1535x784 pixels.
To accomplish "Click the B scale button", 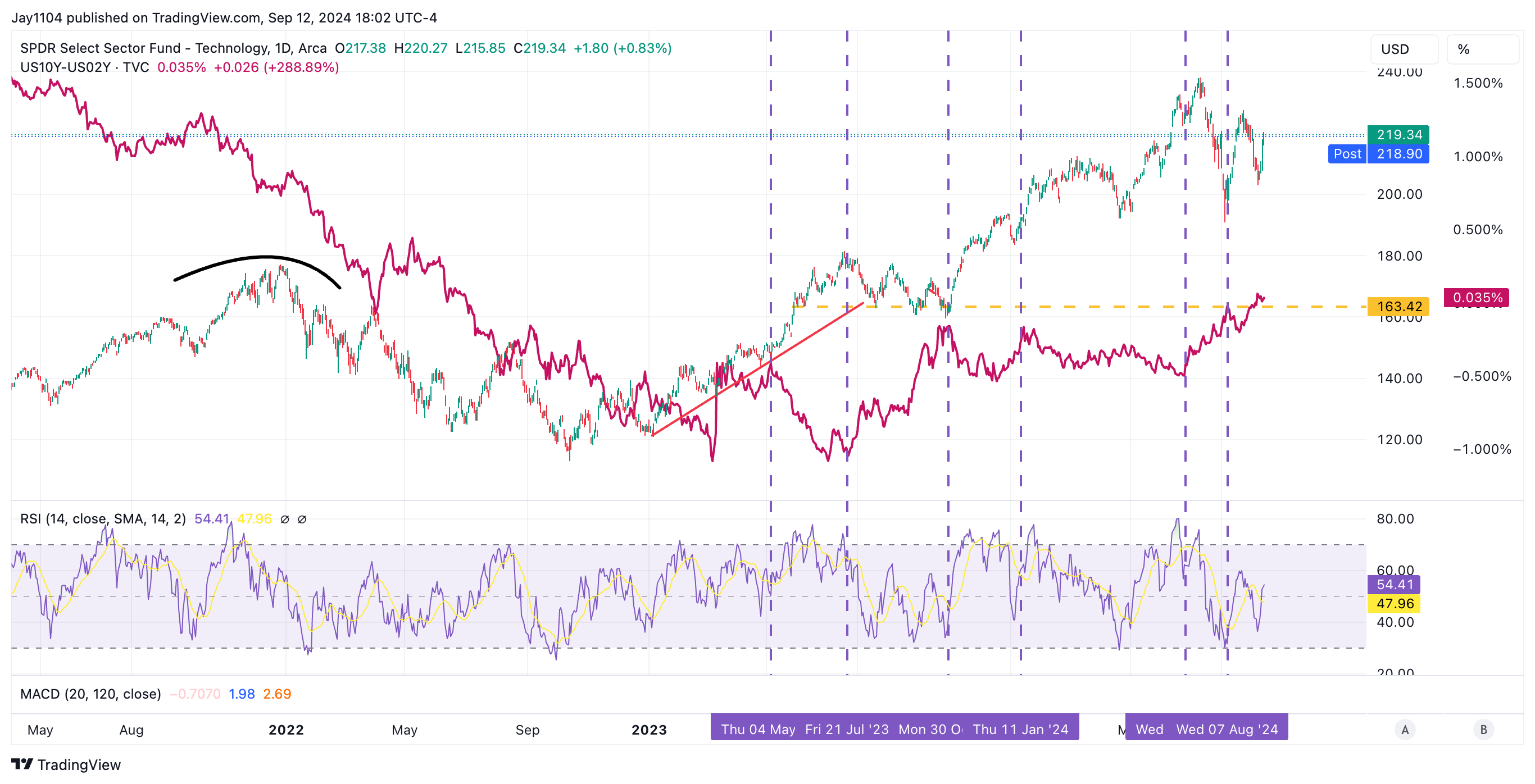I will tap(1483, 730).
